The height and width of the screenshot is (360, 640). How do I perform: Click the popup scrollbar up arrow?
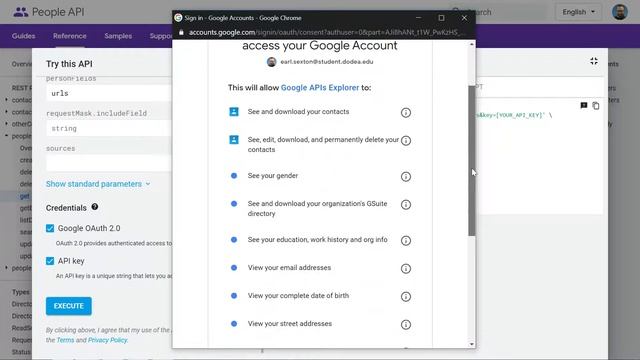click(x=472, y=44)
